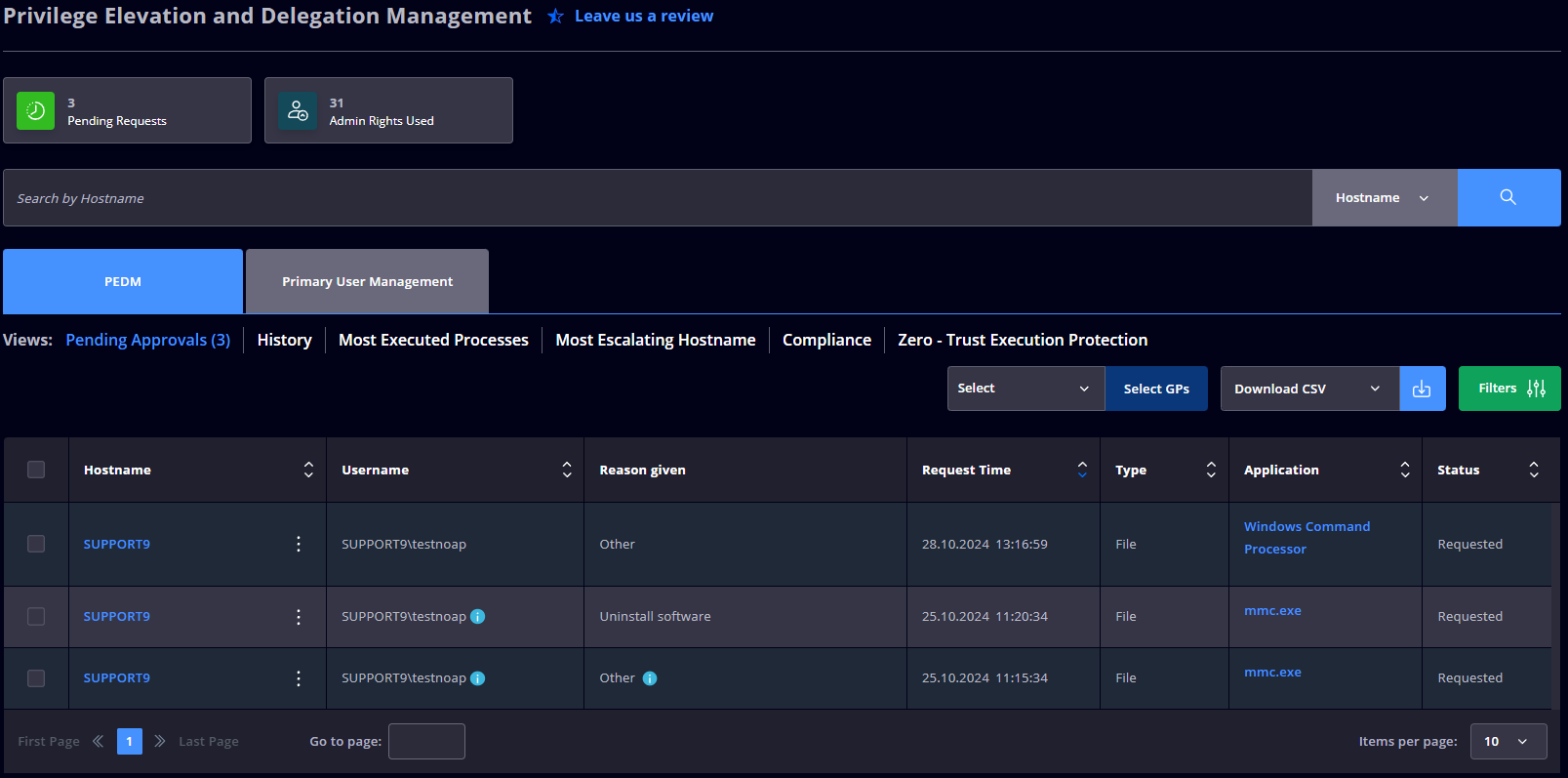This screenshot has width=1568, height=778.
Task: Open three-dot menu for 11:15:34 row
Action: point(299,677)
